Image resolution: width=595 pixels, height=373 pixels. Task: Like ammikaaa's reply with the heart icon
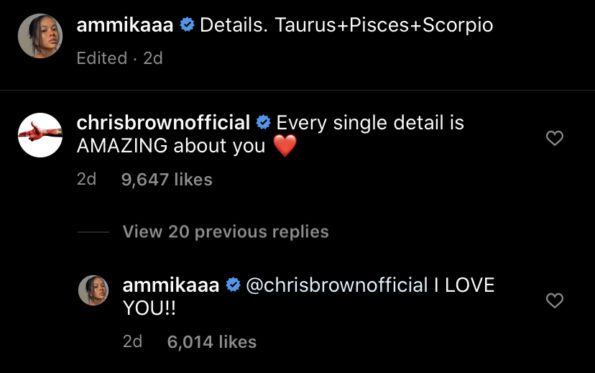pyautogui.click(x=554, y=301)
